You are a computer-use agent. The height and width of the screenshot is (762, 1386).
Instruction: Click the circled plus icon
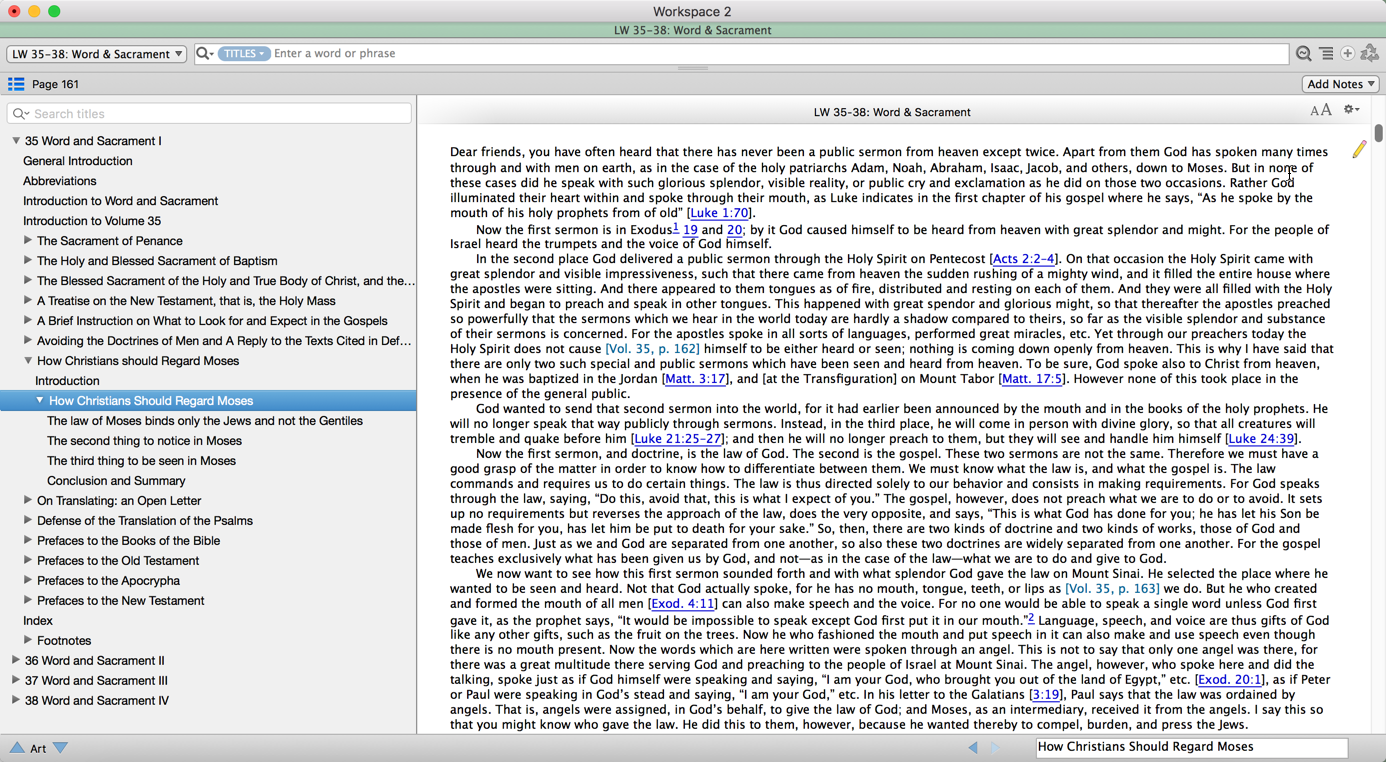coord(1348,54)
